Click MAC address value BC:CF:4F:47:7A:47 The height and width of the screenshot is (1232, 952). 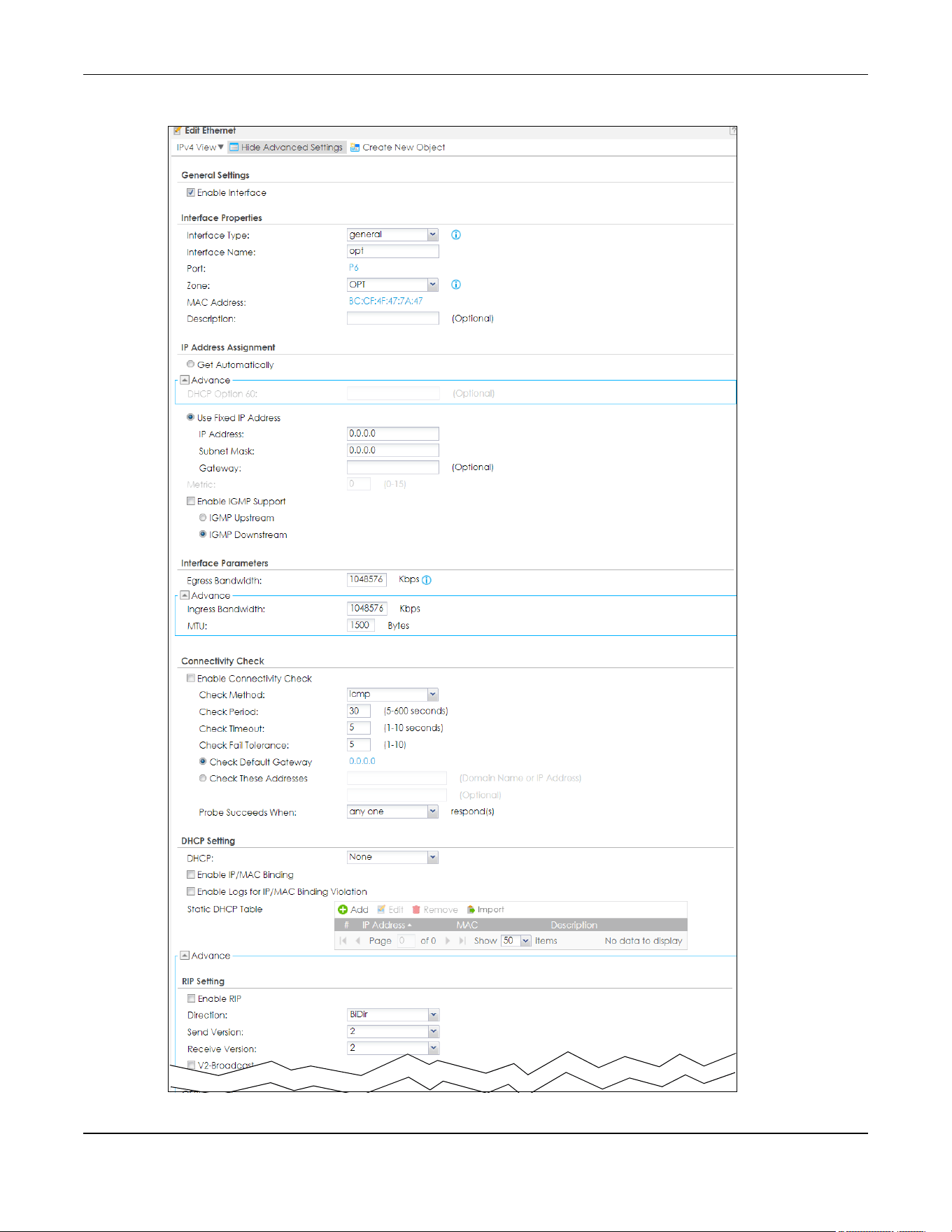click(385, 302)
